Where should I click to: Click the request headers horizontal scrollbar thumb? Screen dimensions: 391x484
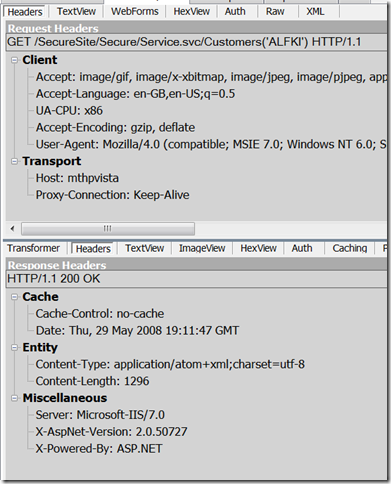108,229
